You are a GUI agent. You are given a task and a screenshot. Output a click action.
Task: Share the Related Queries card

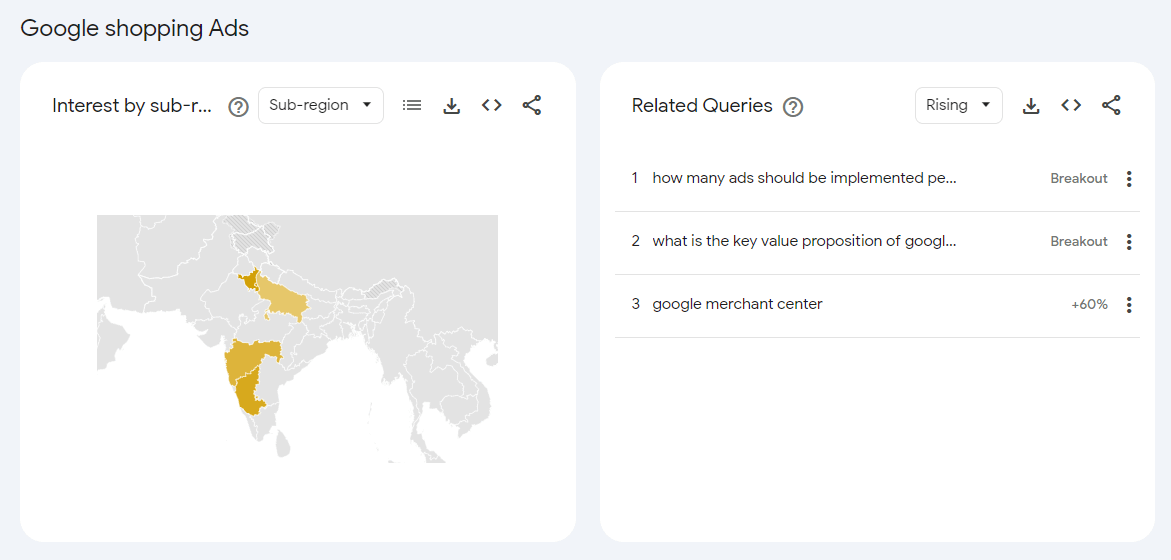pyautogui.click(x=1111, y=105)
